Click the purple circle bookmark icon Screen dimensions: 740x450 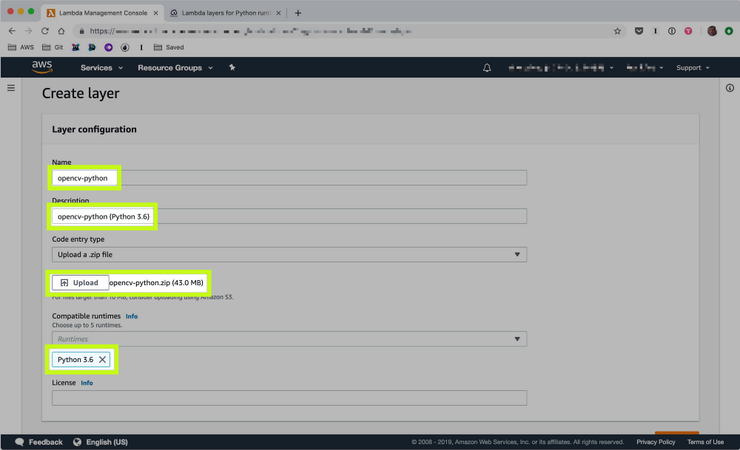109,47
